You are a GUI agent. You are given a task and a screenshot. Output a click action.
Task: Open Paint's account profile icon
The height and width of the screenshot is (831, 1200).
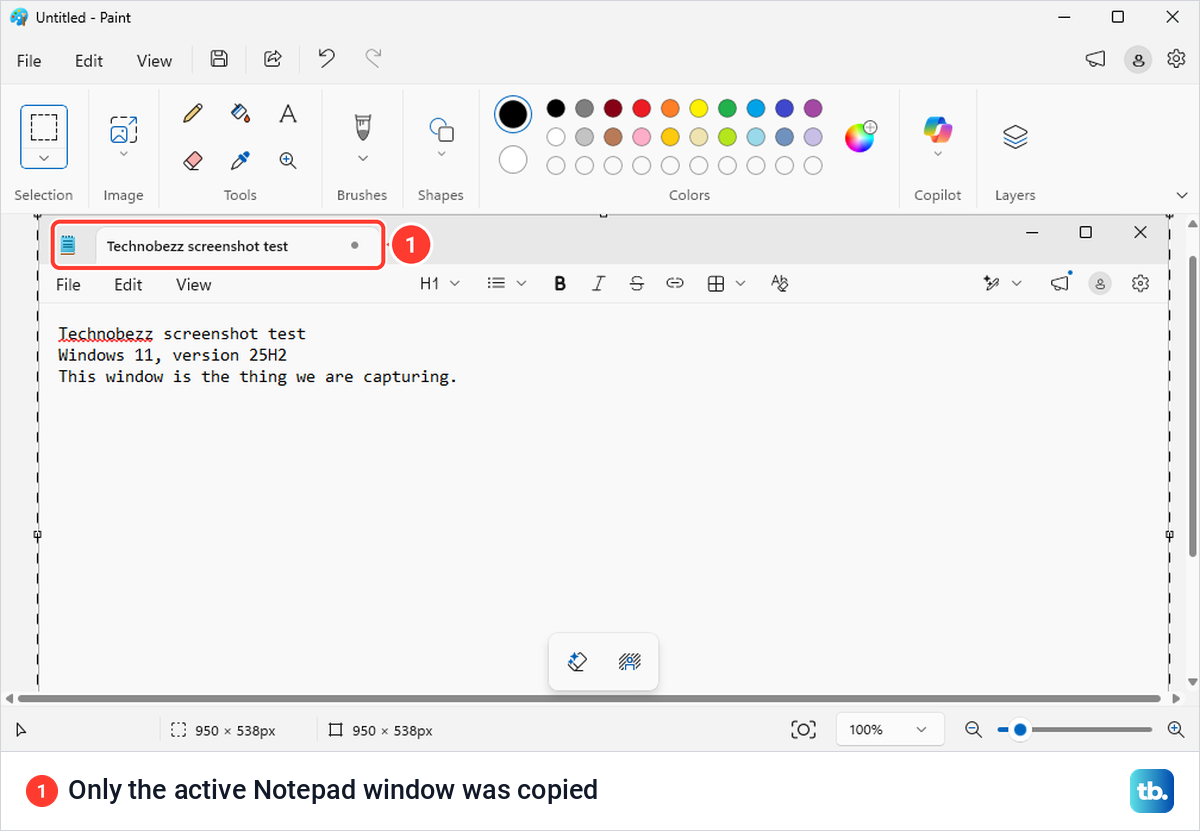point(1137,60)
